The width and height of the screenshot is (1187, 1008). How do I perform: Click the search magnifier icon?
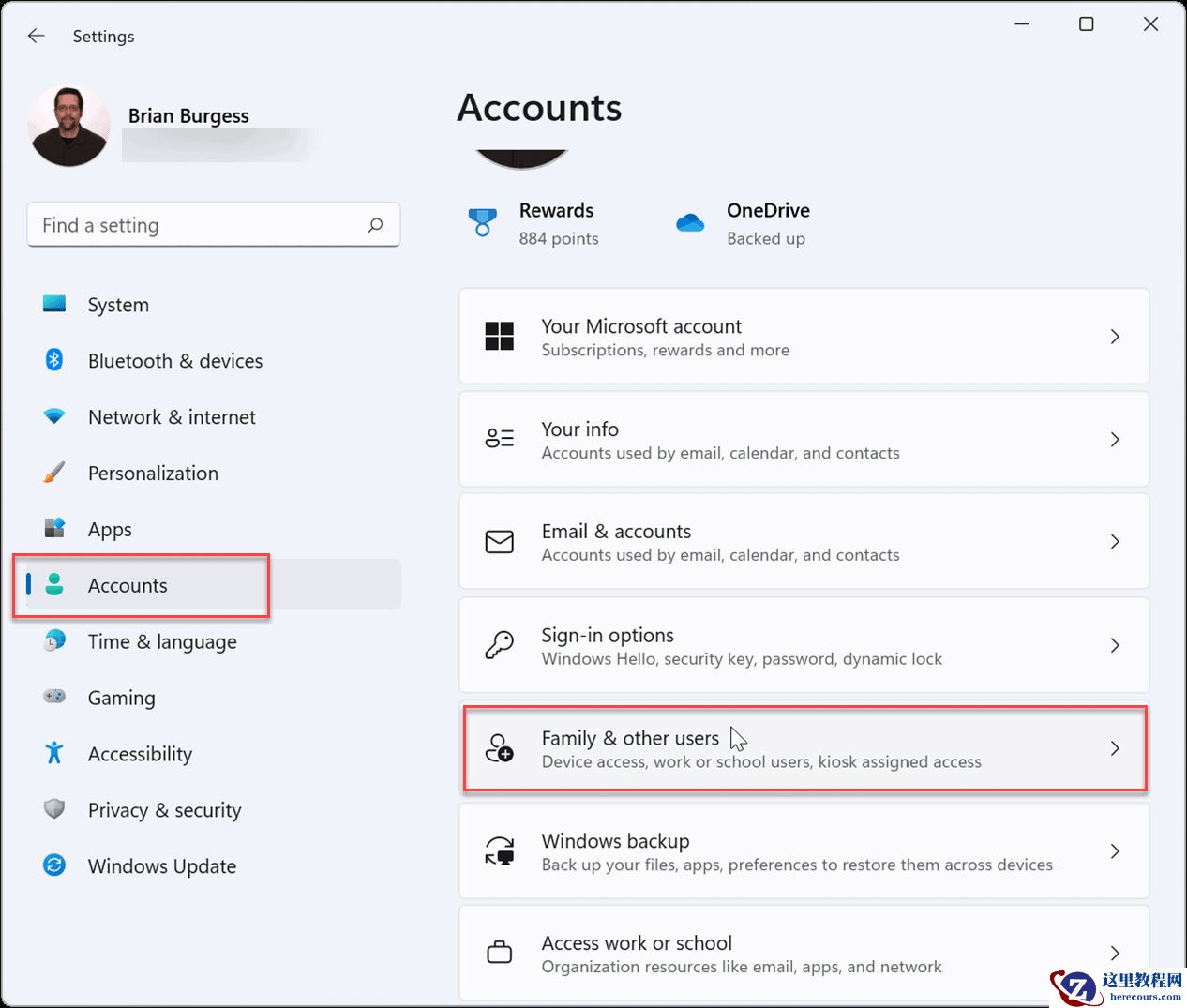tap(375, 225)
